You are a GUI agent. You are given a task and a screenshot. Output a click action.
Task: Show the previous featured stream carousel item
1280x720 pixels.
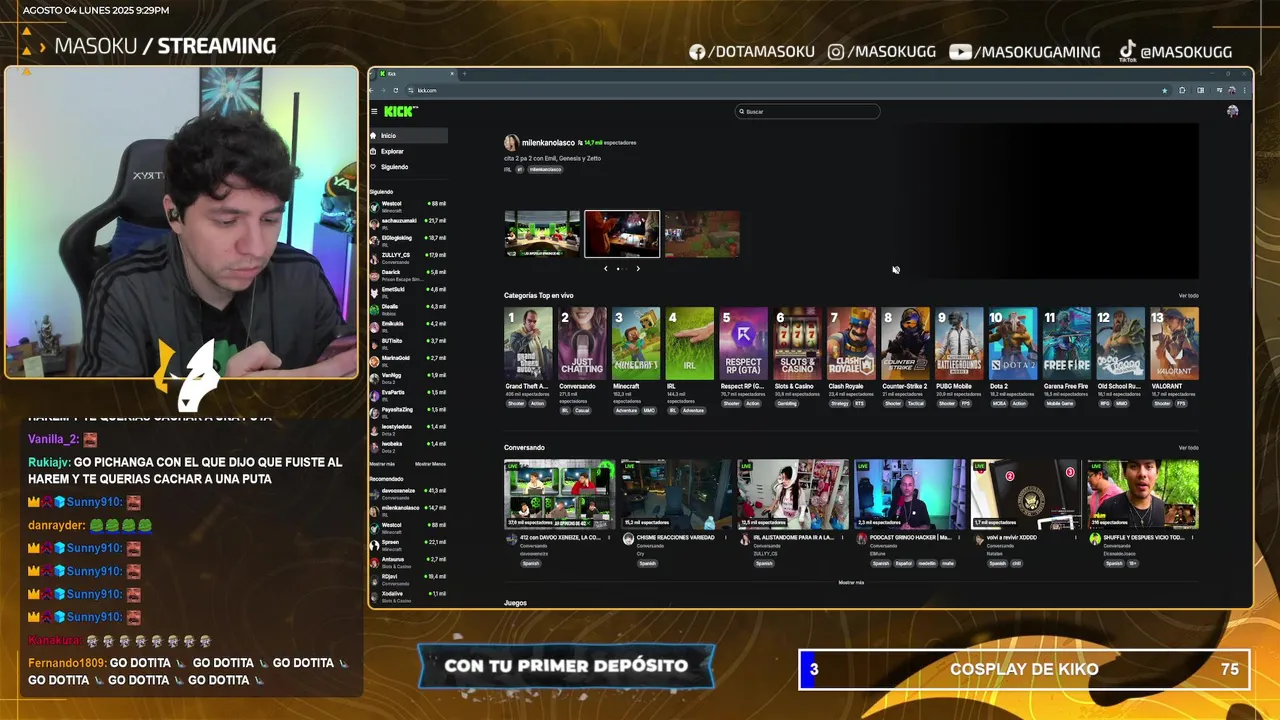pos(605,268)
